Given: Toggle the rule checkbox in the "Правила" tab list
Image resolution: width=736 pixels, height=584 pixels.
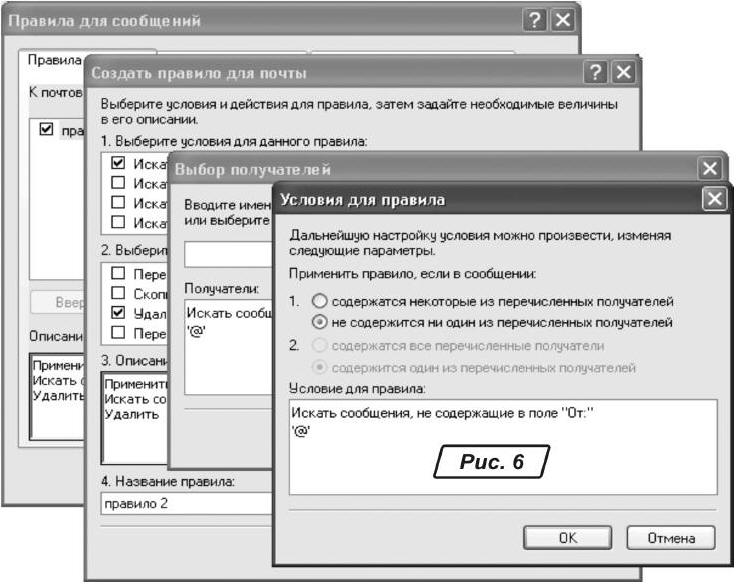Looking at the screenshot, I should click(x=46, y=130).
